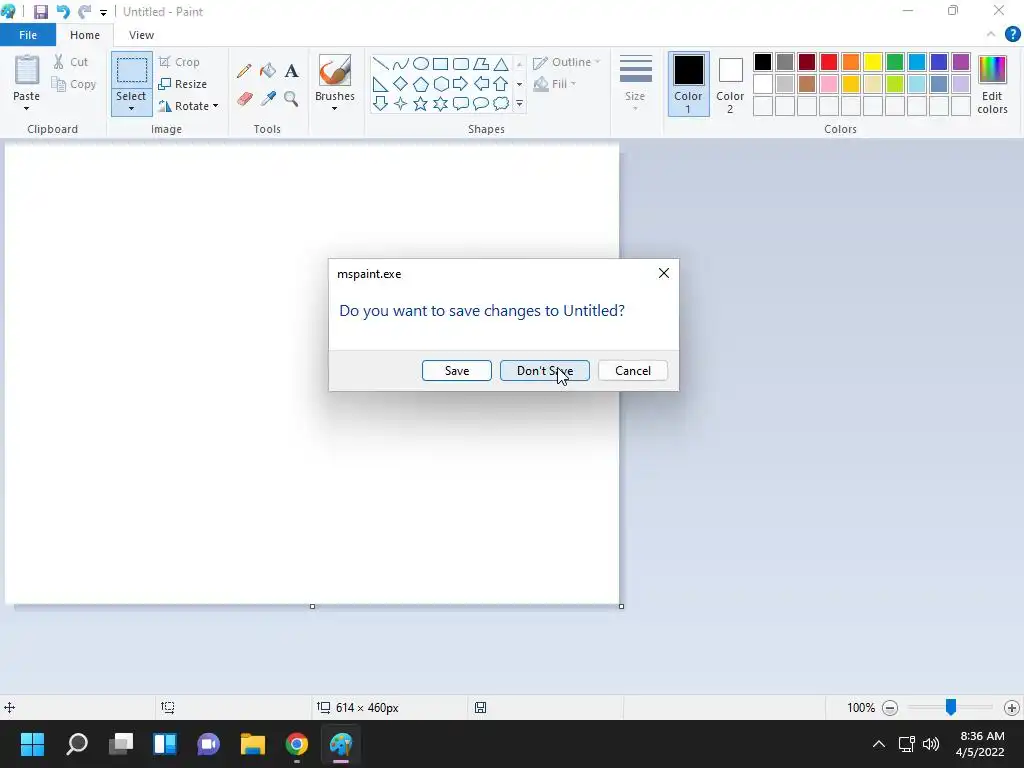Choose the Hexagon shape
1024x768 pixels.
[441, 84]
